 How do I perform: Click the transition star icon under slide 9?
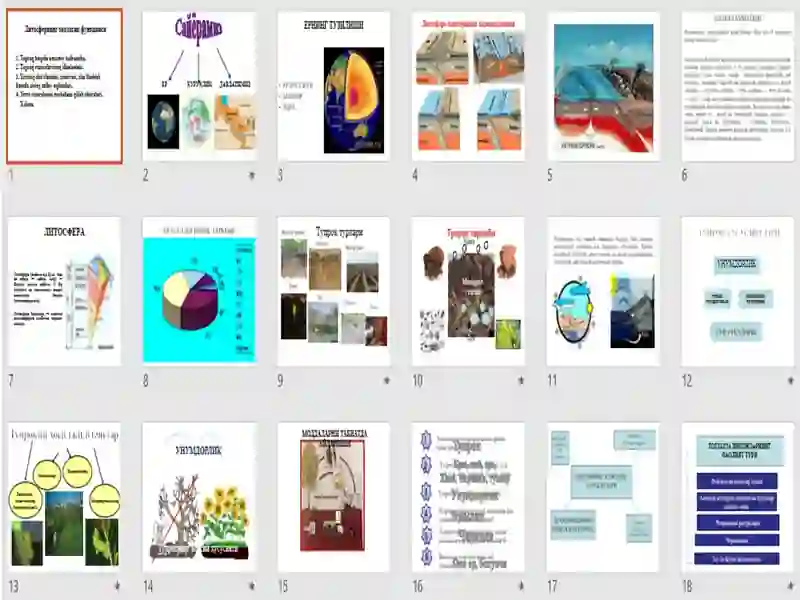pos(386,381)
